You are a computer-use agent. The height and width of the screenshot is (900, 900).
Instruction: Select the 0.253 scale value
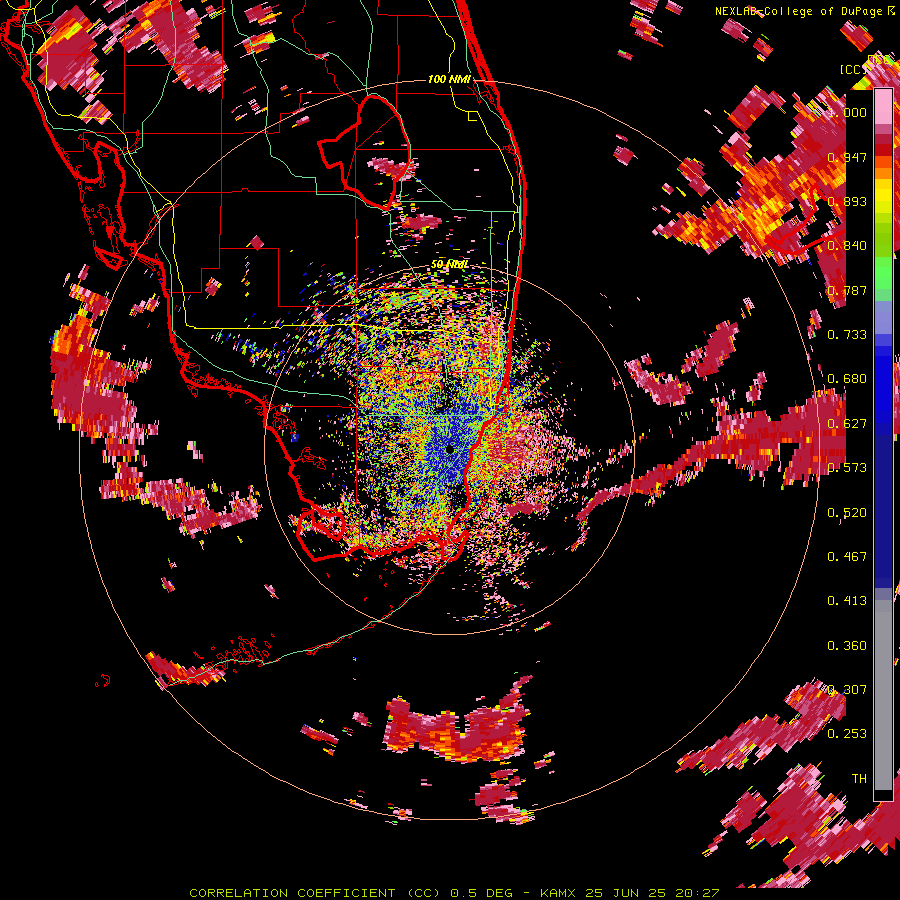[847, 734]
